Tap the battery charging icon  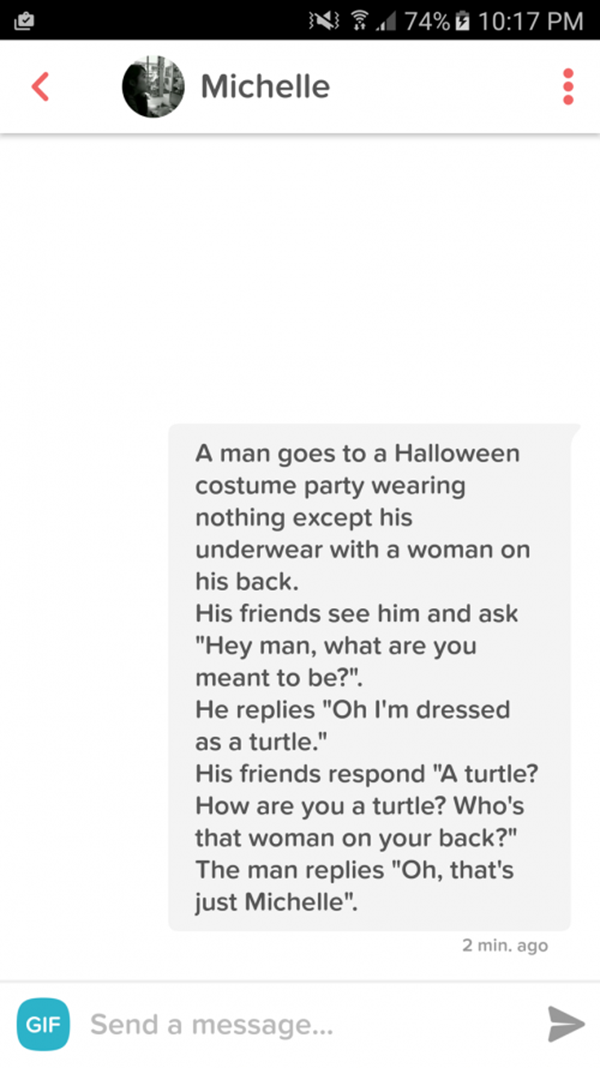point(462,20)
